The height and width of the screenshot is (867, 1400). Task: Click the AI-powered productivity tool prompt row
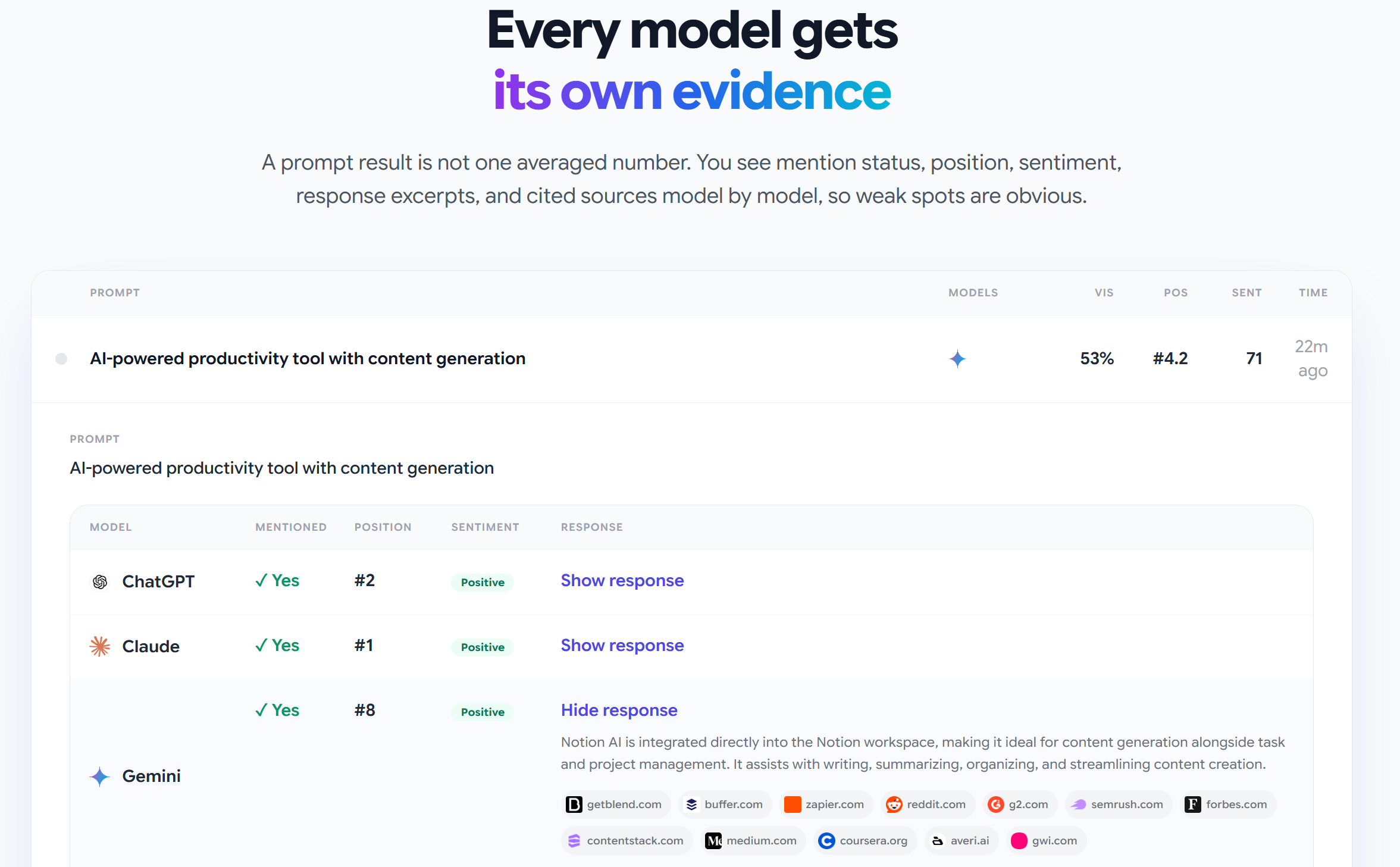pos(308,358)
